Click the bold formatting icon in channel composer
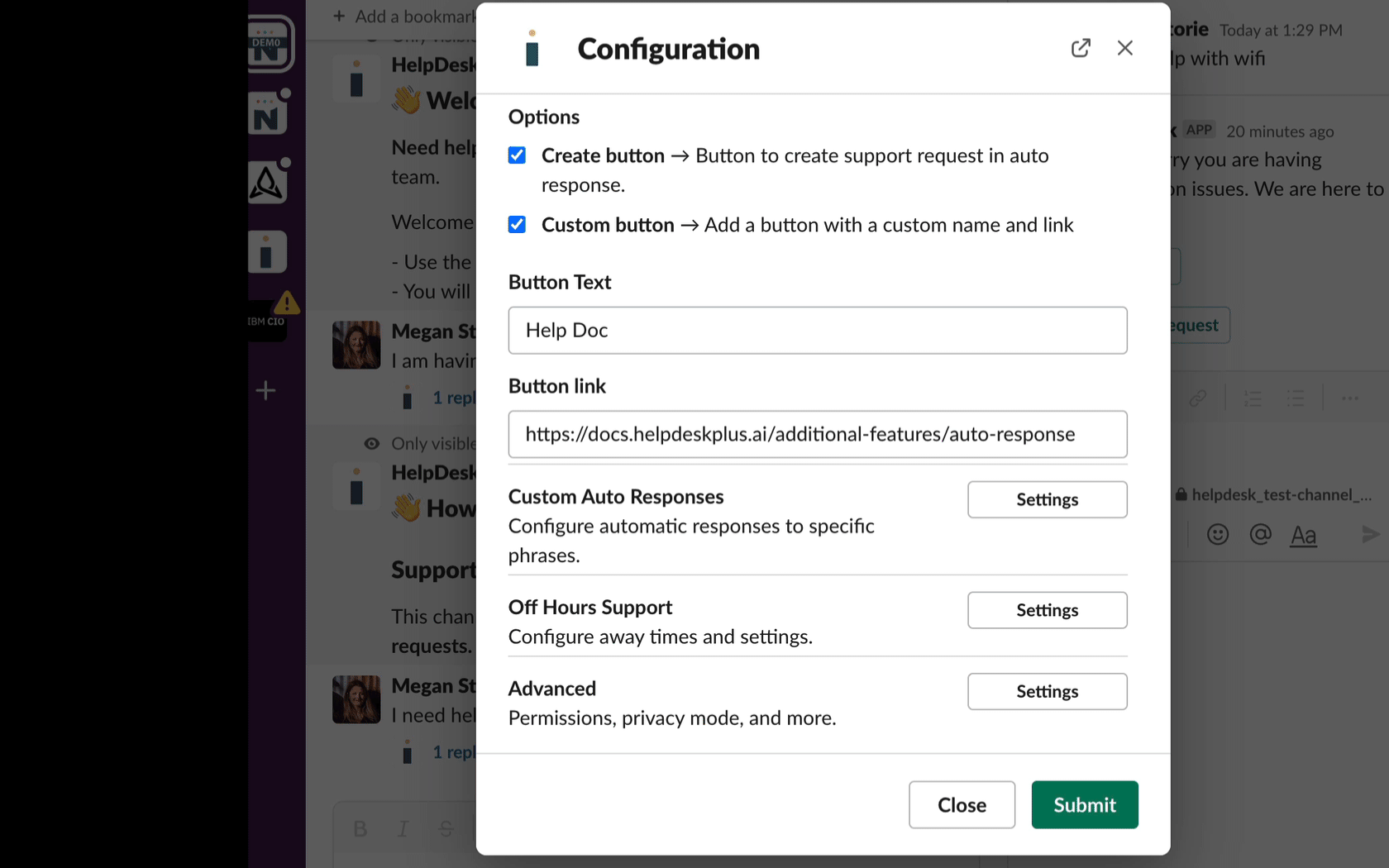The height and width of the screenshot is (868, 1389). 360,829
